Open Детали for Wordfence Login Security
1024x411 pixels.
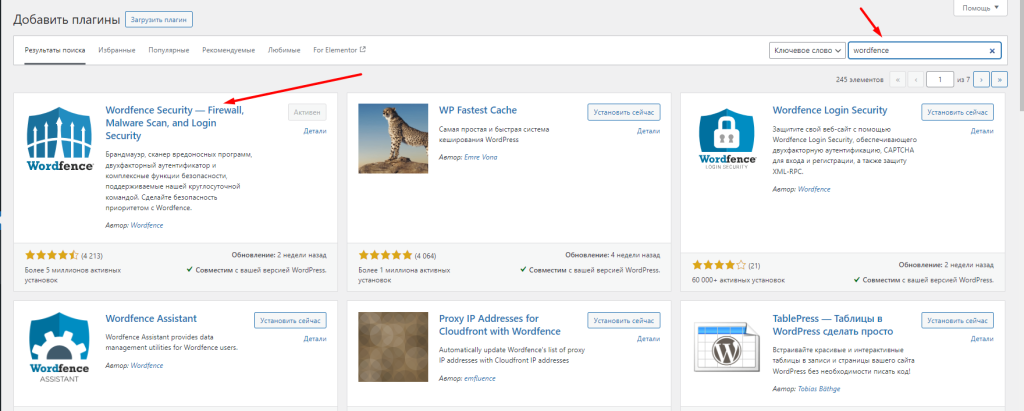[x=982, y=131]
